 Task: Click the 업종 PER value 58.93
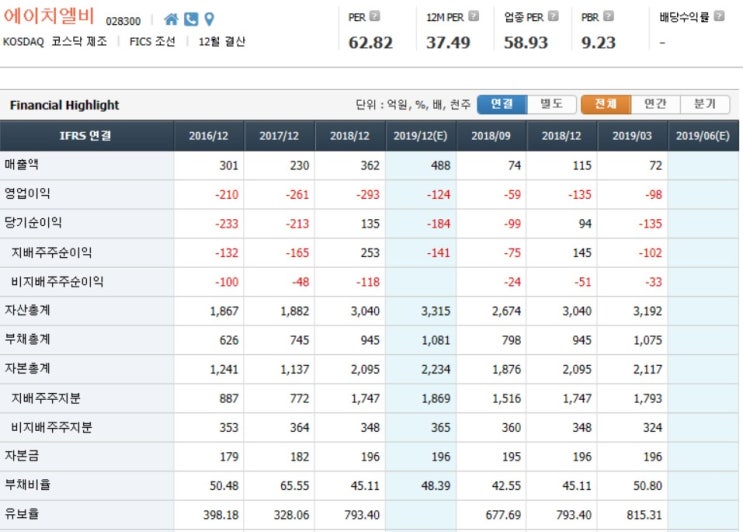coord(526,43)
